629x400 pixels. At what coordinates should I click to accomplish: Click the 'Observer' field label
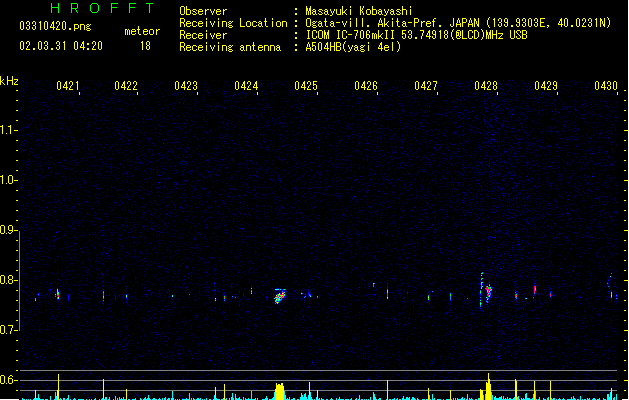click(203, 11)
